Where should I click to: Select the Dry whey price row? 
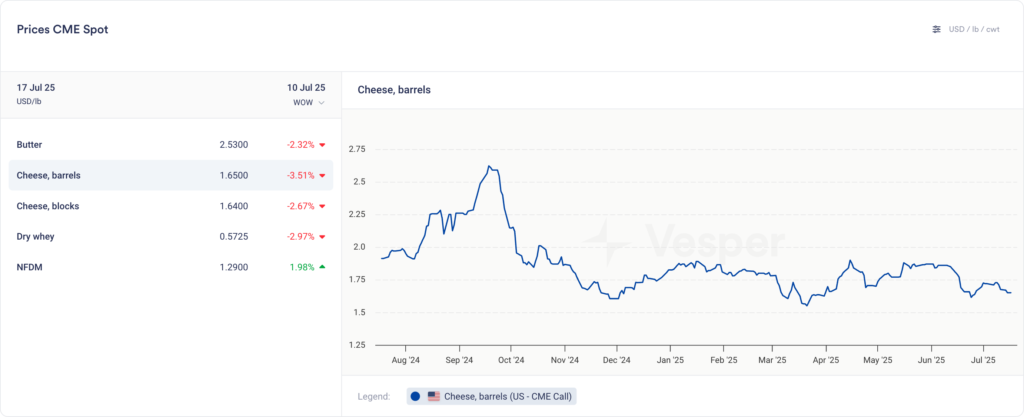pyautogui.click(x=170, y=237)
